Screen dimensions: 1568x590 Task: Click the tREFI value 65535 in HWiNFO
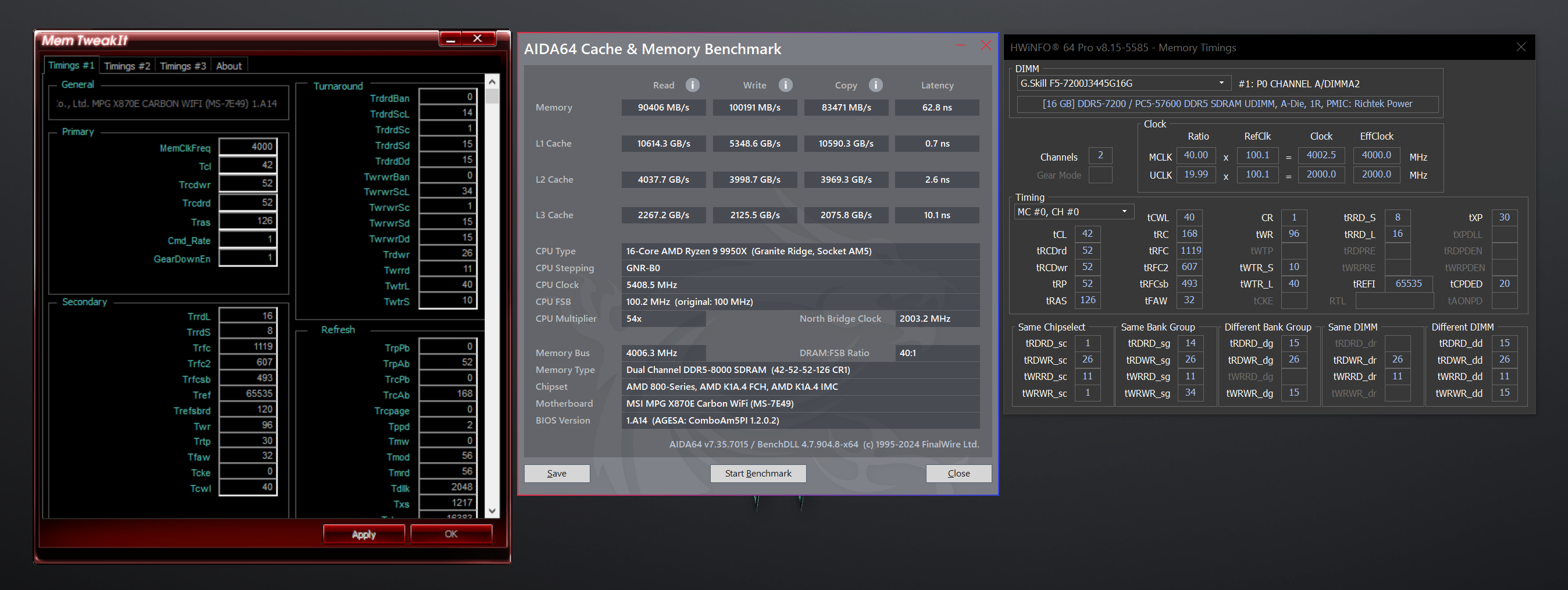(1409, 284)
